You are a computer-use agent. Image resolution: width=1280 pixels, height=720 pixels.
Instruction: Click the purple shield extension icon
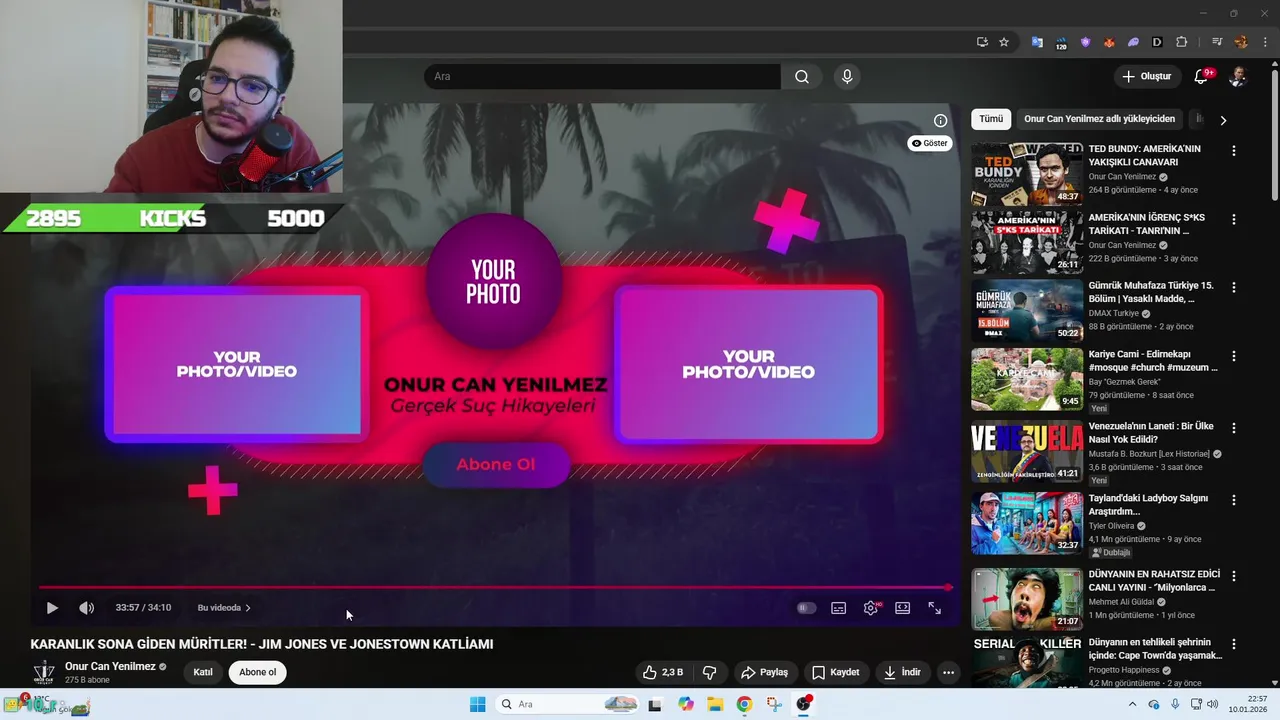(x=1085, y=42)
